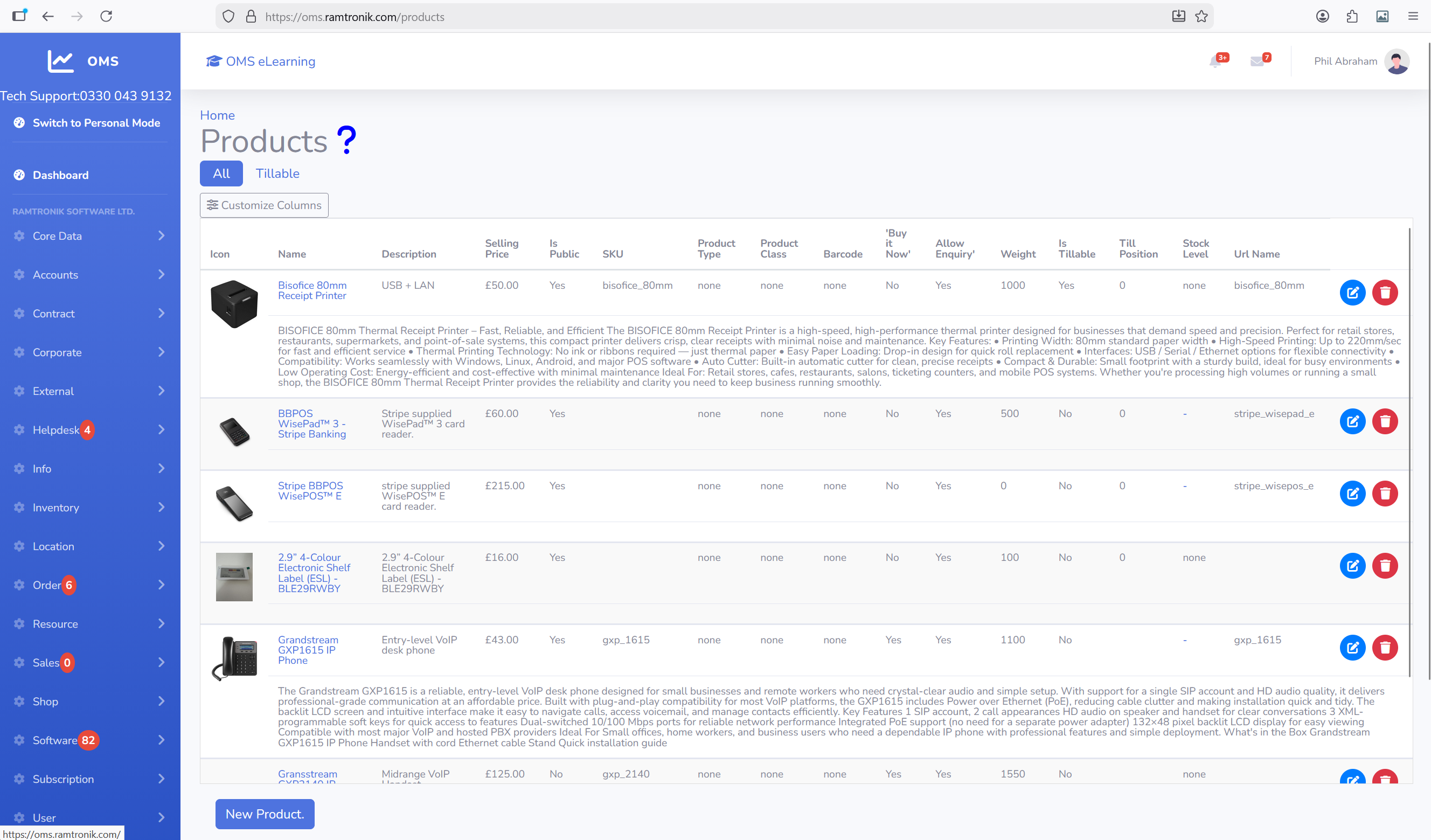1431x840 pixels.
Task: Open the Home breadcrumb link
Action: click(x=217, y=115)
